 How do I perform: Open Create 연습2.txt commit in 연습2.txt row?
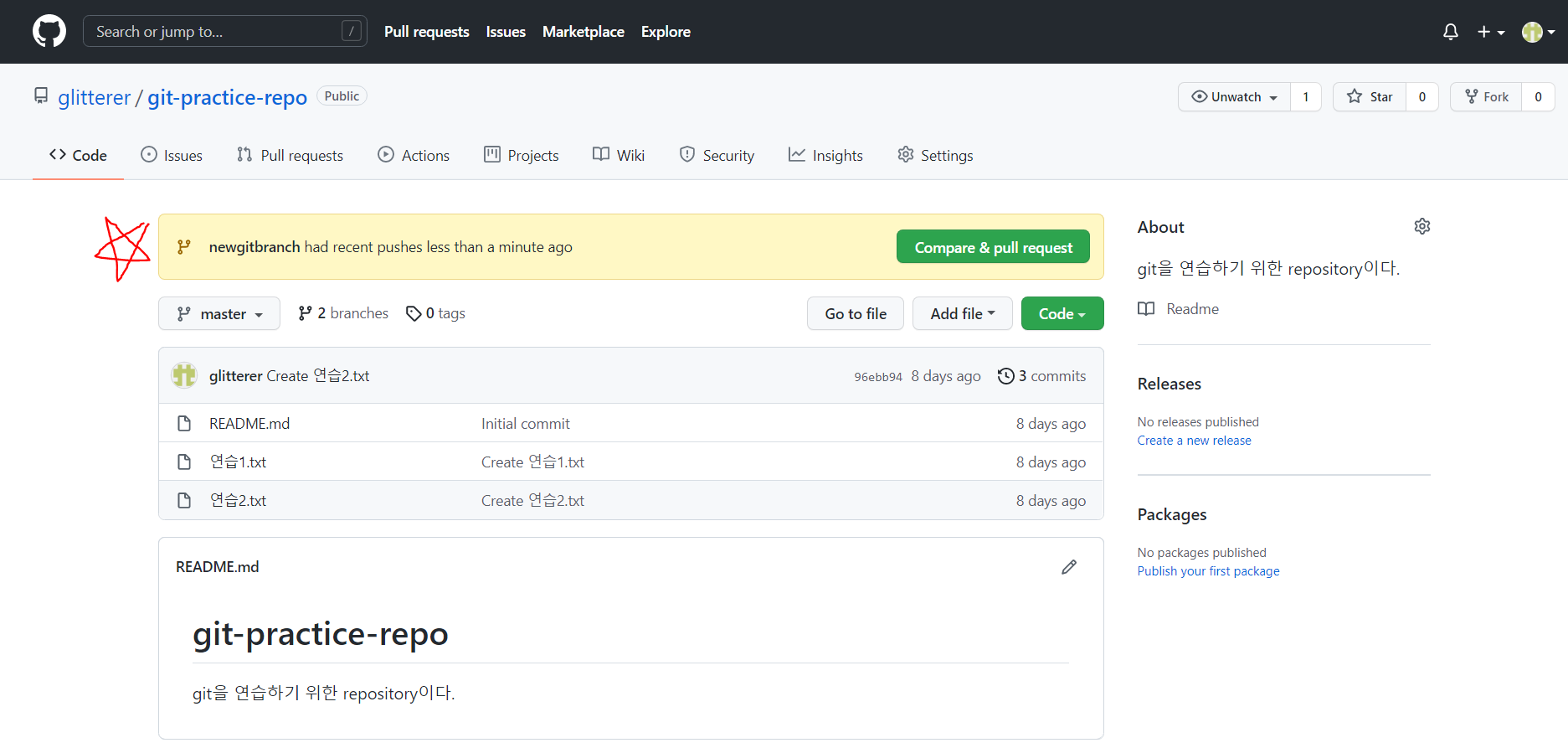coord(532,501)
